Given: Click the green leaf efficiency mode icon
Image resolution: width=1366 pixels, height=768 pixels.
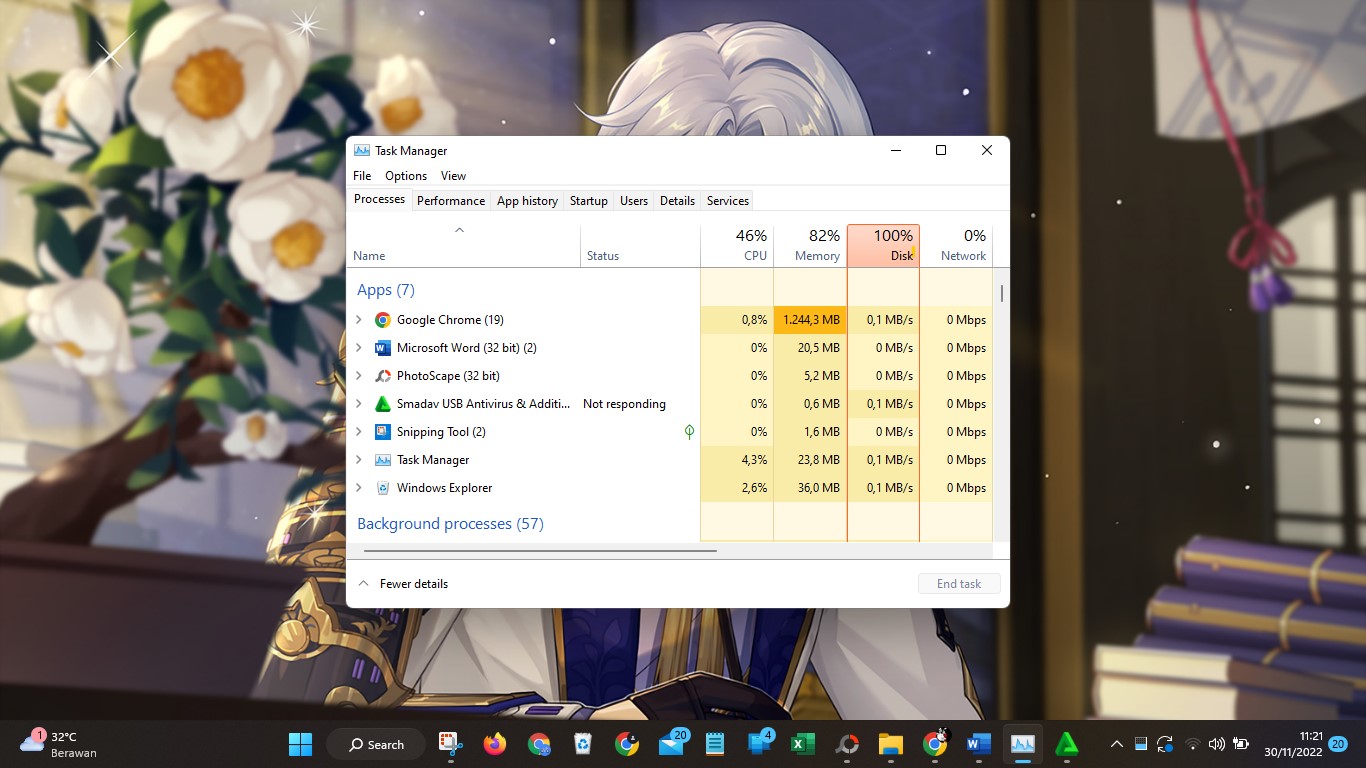Looking at the screenshot, I should tap(689, 432).
